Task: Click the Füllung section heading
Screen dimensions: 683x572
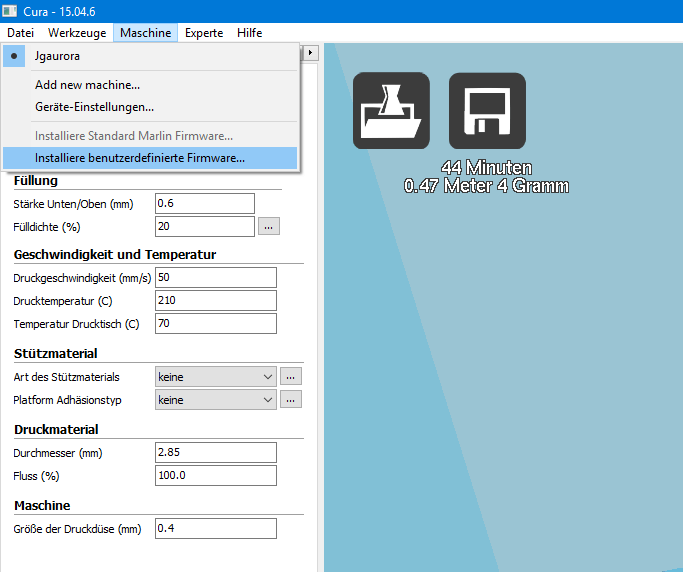Action: [36, 180]
